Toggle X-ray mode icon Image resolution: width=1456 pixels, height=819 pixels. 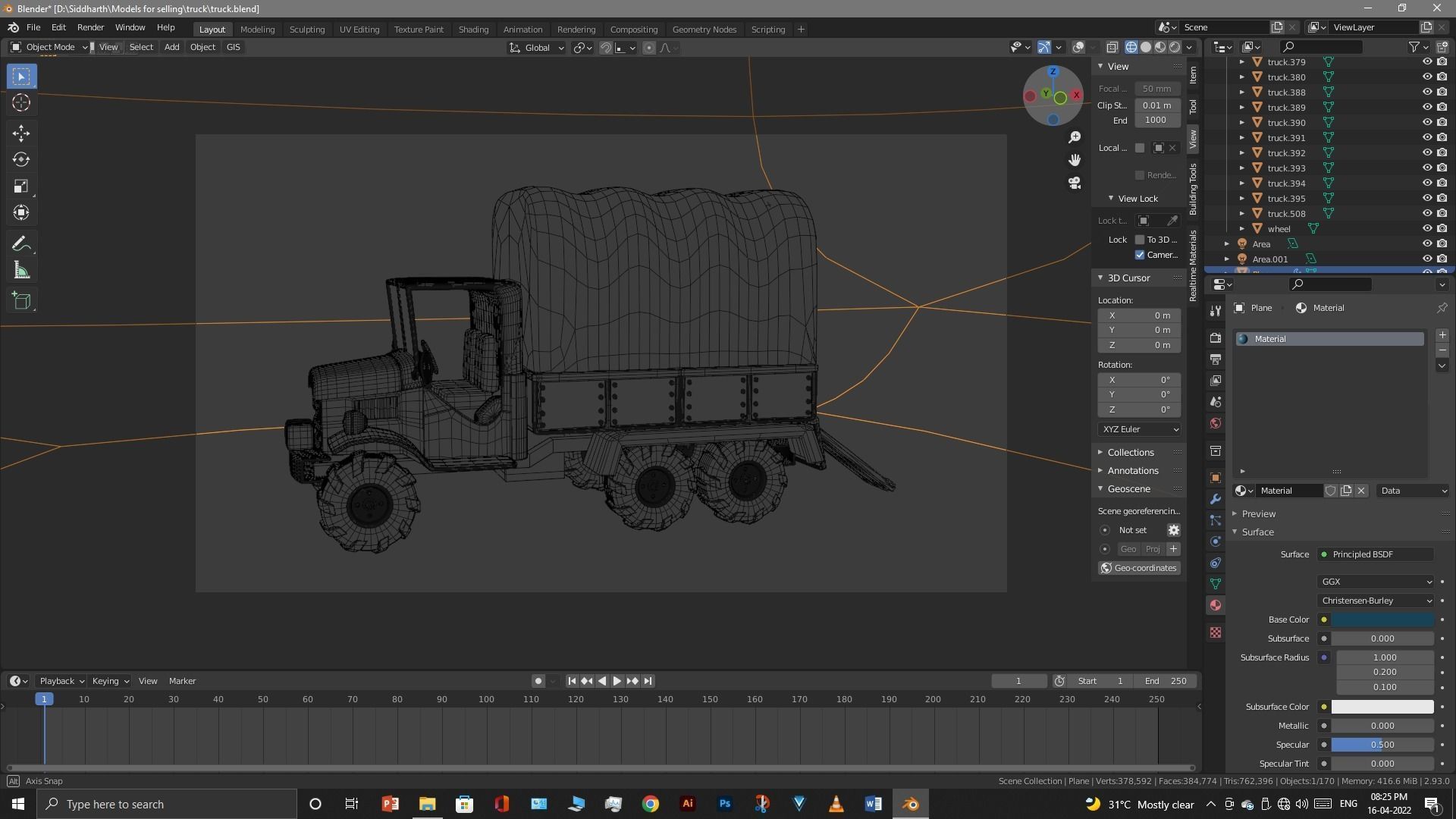coord(1112,47)
